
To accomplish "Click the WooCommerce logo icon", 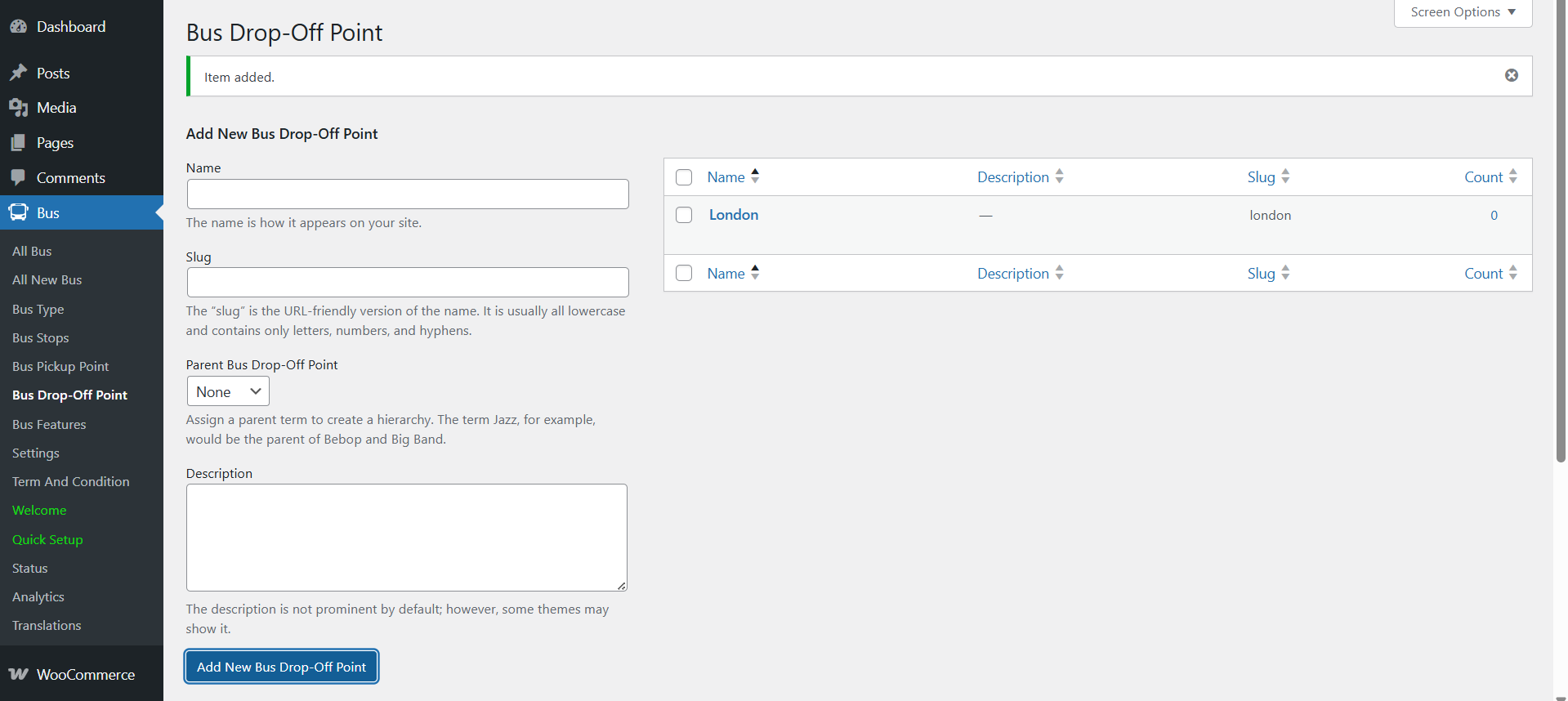I will [x=18, y=675].
